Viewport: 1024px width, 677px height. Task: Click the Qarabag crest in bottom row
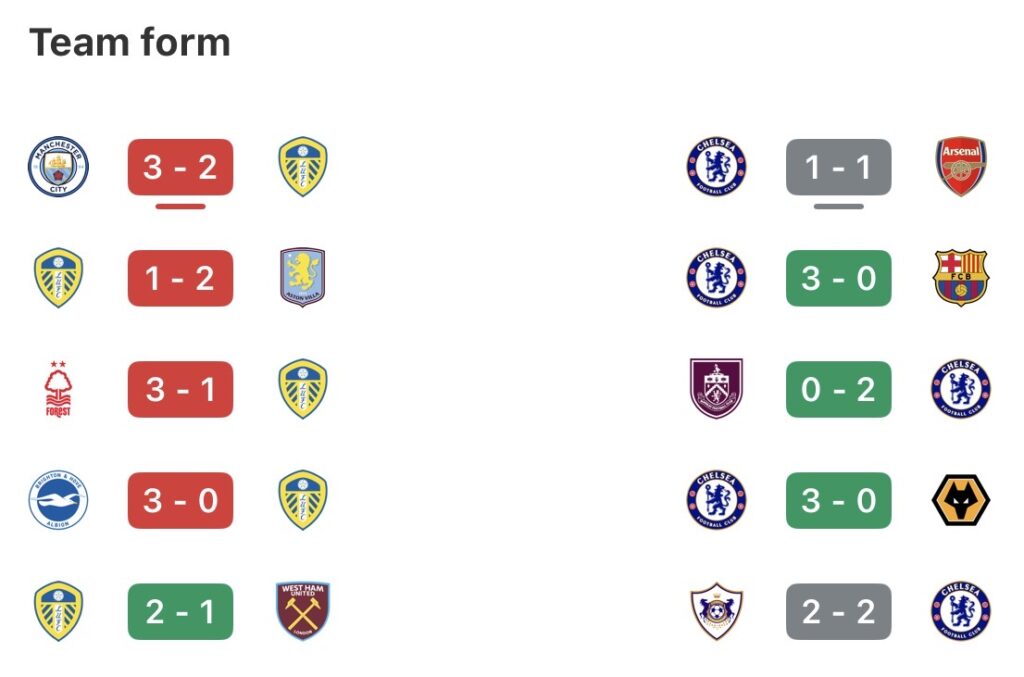716,611
